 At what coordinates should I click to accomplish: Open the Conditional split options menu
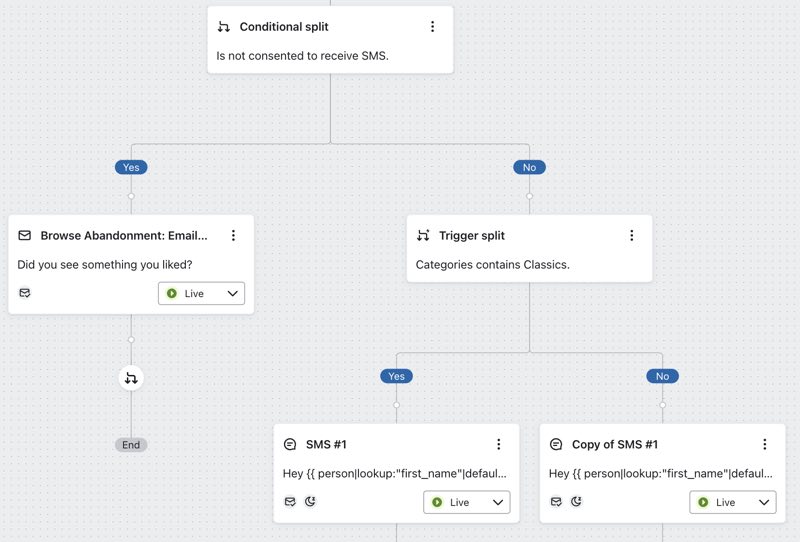432,27
